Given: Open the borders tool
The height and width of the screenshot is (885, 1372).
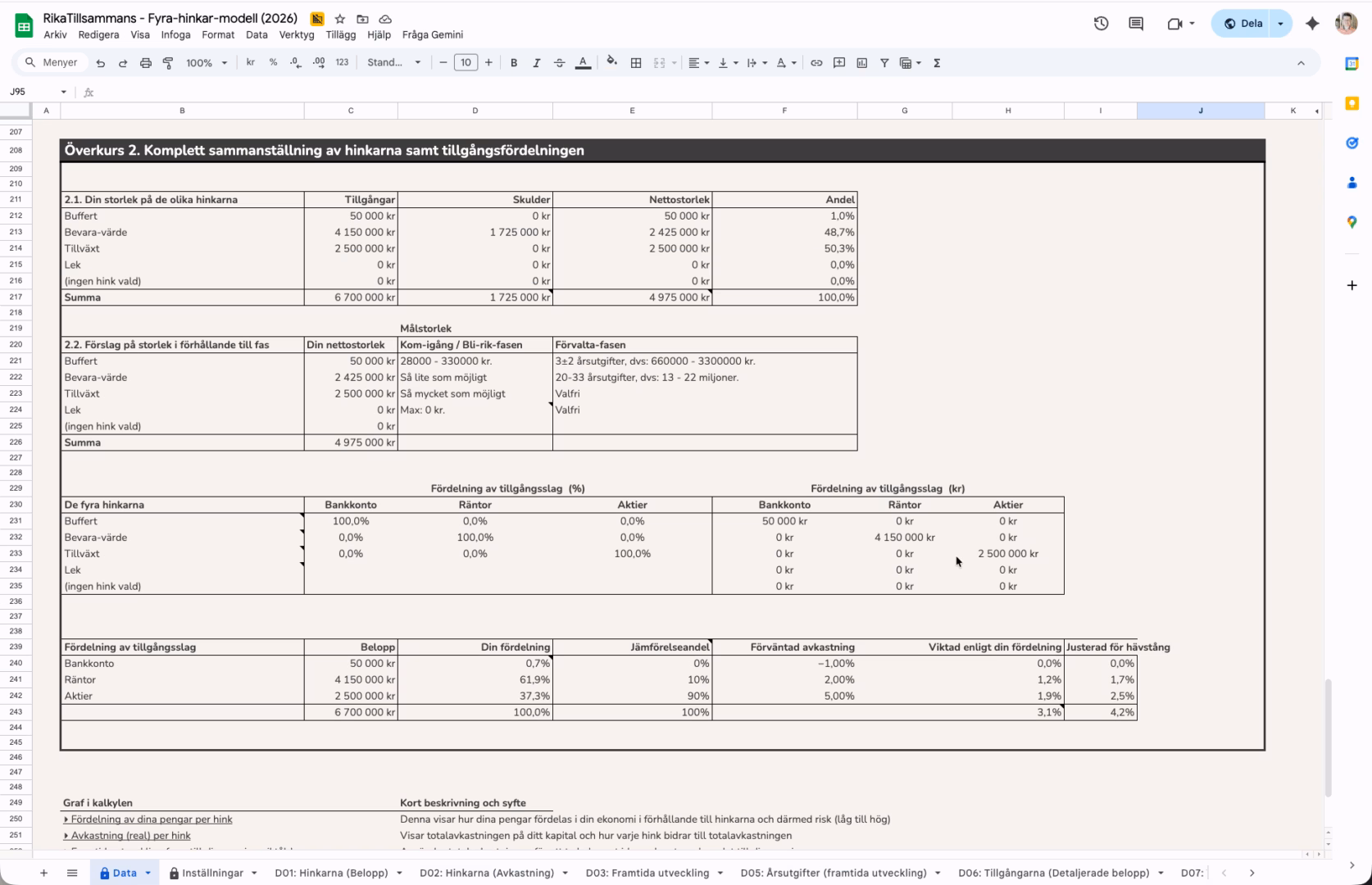Looking at the screenshot, I should point(635,63).
